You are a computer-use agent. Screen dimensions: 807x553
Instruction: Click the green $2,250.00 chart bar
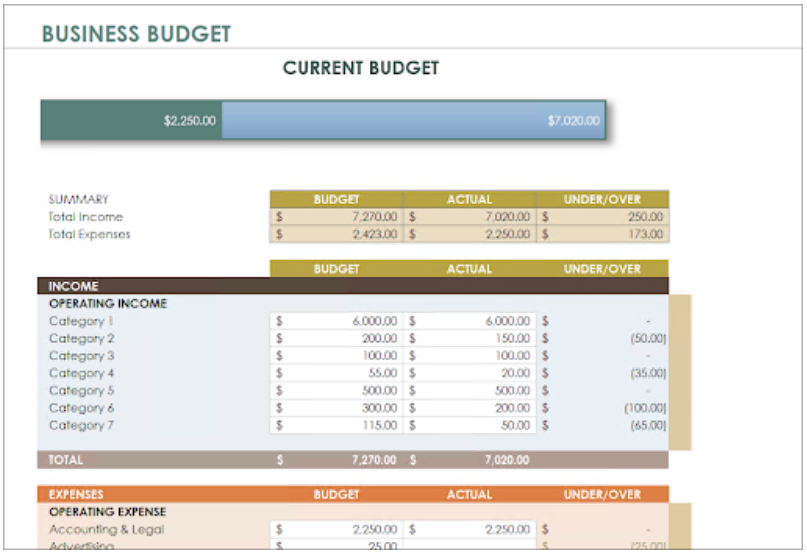(x=131, y=120)
